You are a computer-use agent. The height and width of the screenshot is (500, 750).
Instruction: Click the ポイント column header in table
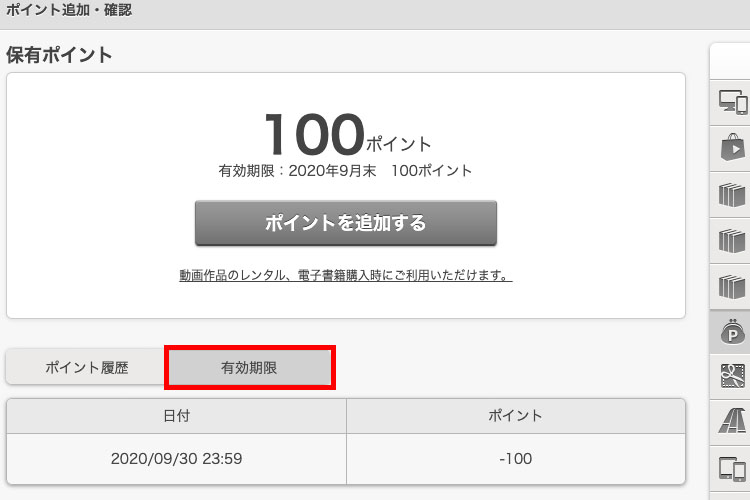[516, 416]
